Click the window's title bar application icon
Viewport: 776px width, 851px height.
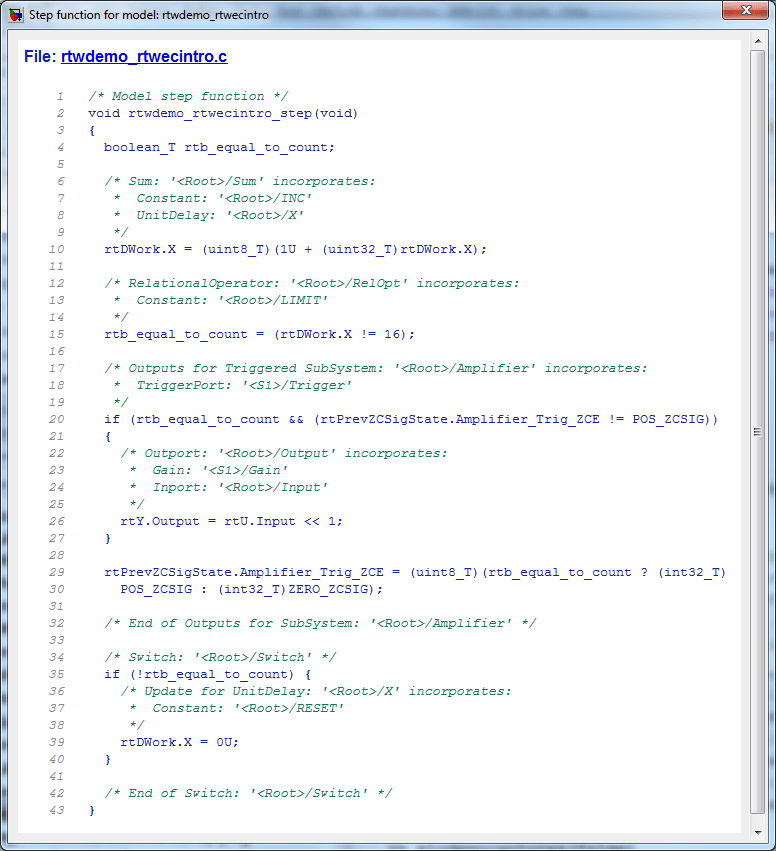tap(16, 15)
